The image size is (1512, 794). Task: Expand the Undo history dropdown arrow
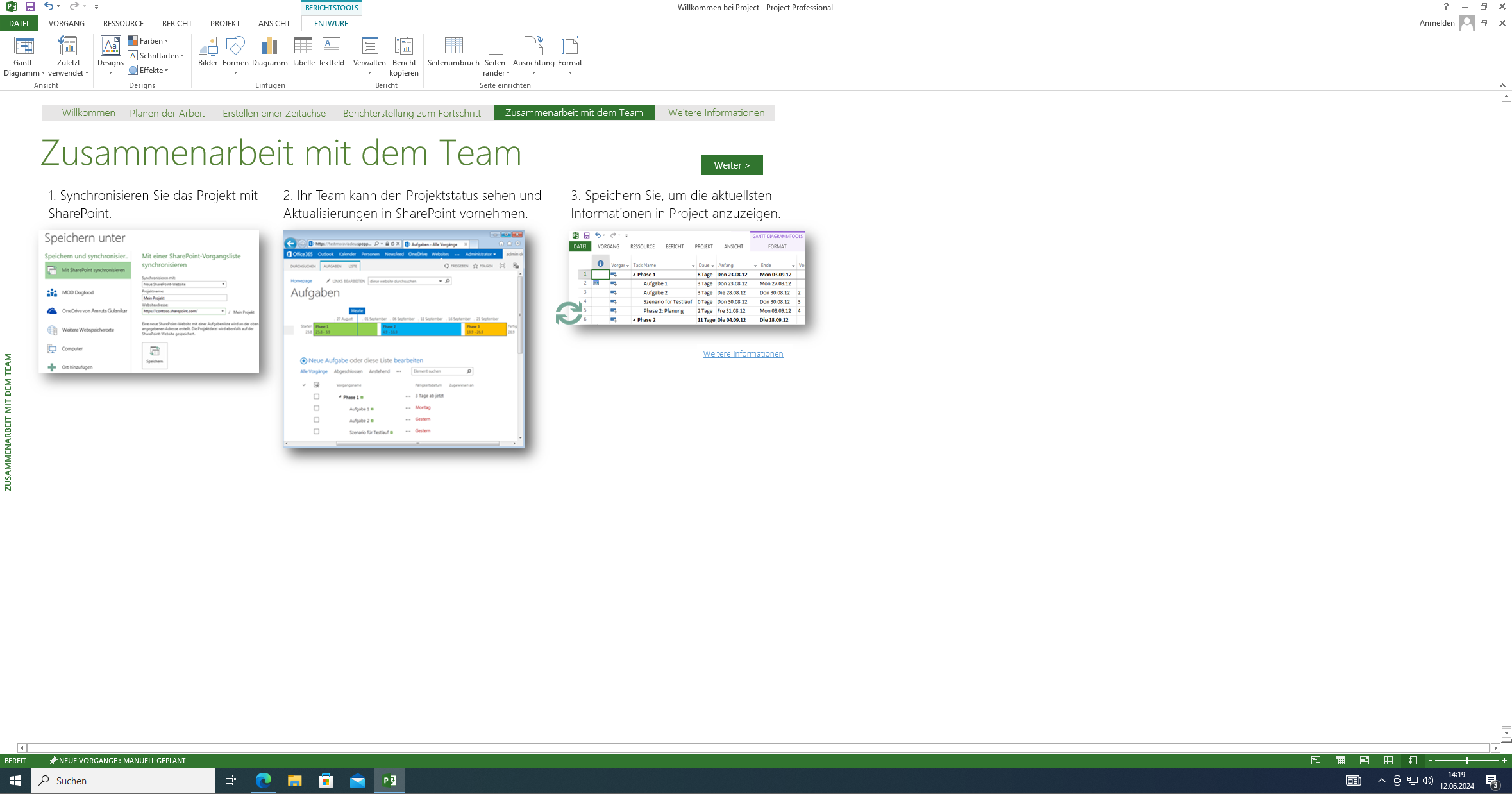click(59, 6)
